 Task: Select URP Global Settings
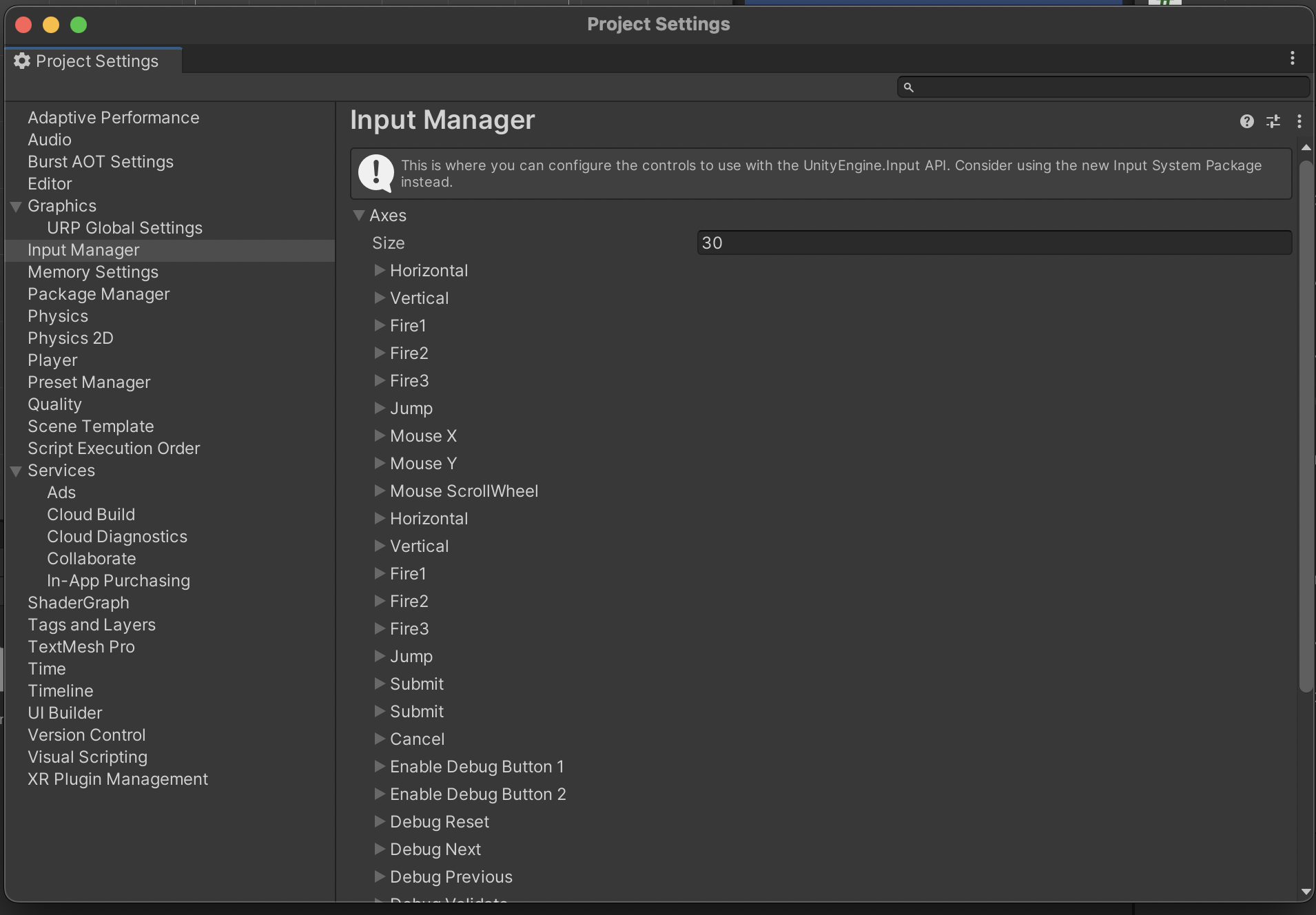point(125,228)
